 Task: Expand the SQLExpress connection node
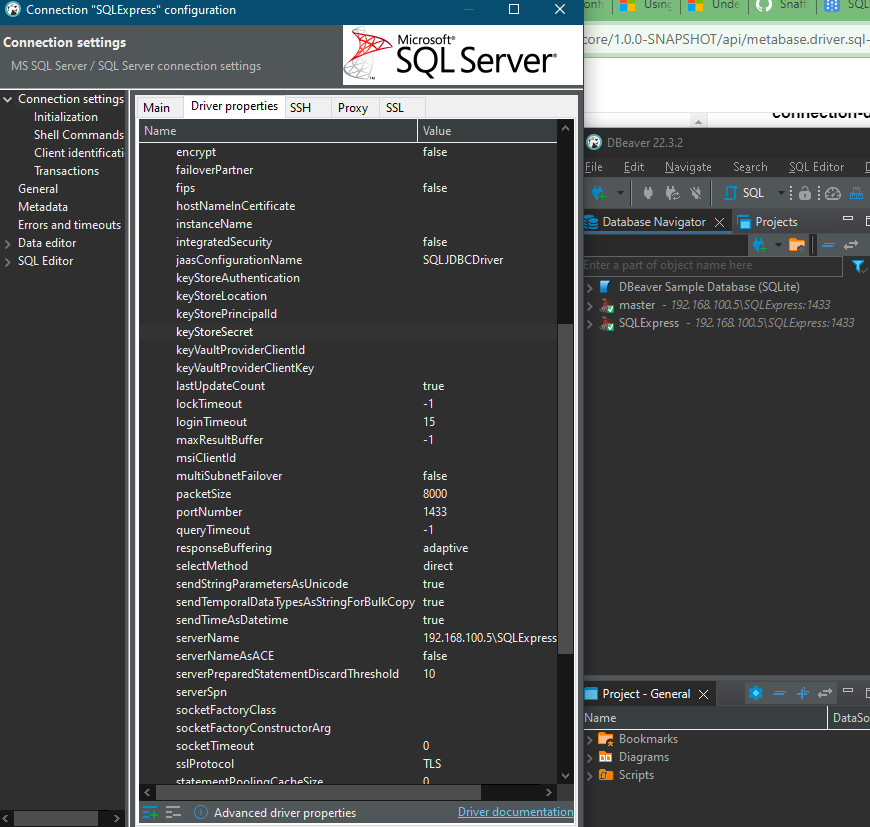tap(590, 323)
